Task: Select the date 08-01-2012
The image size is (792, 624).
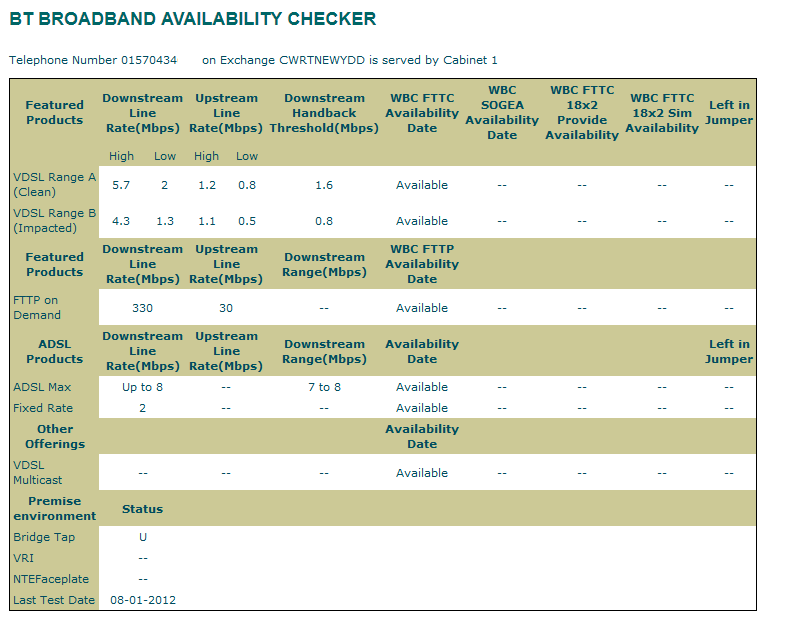Action: click(143, 600)
